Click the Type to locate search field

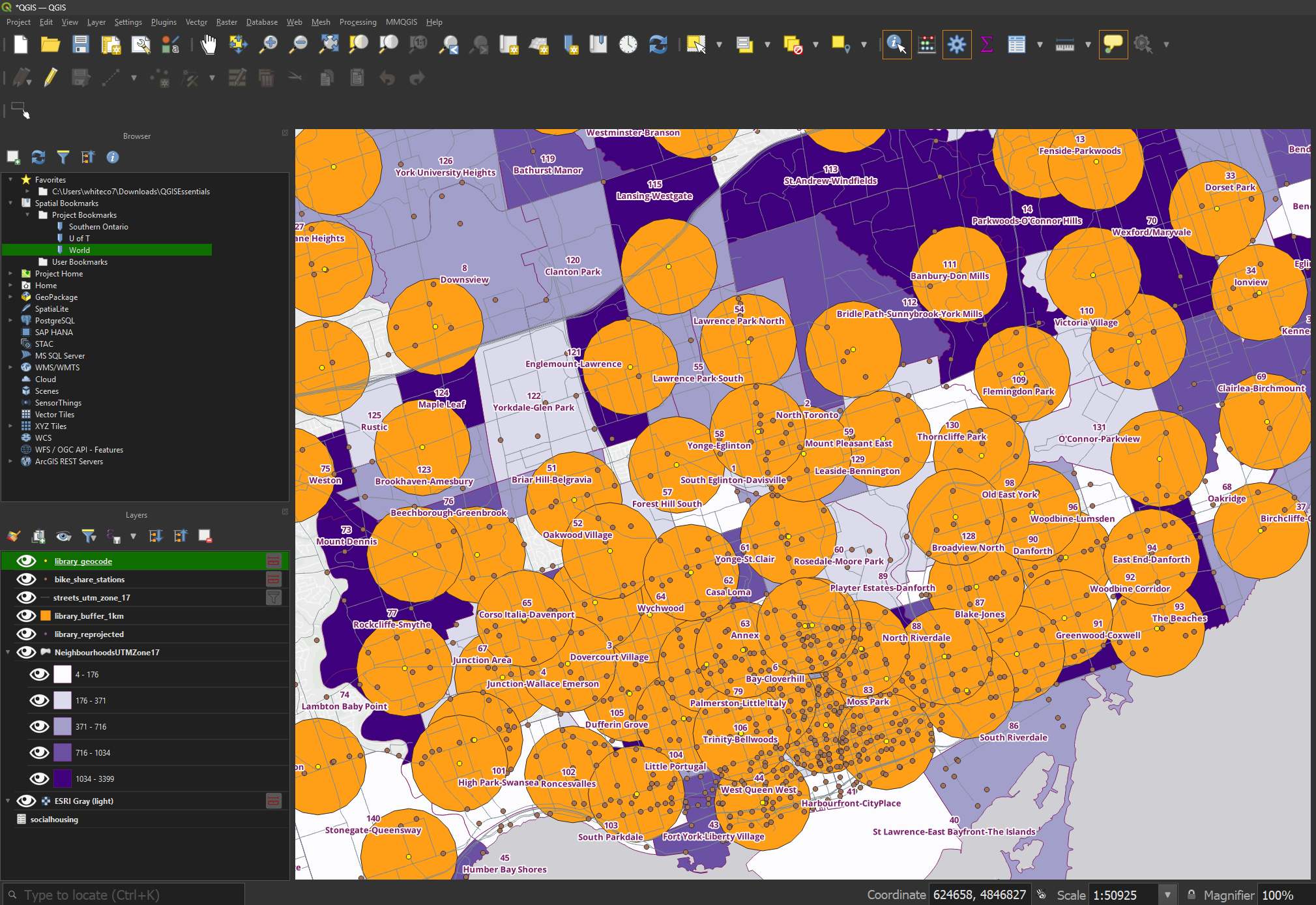point(124,895)
